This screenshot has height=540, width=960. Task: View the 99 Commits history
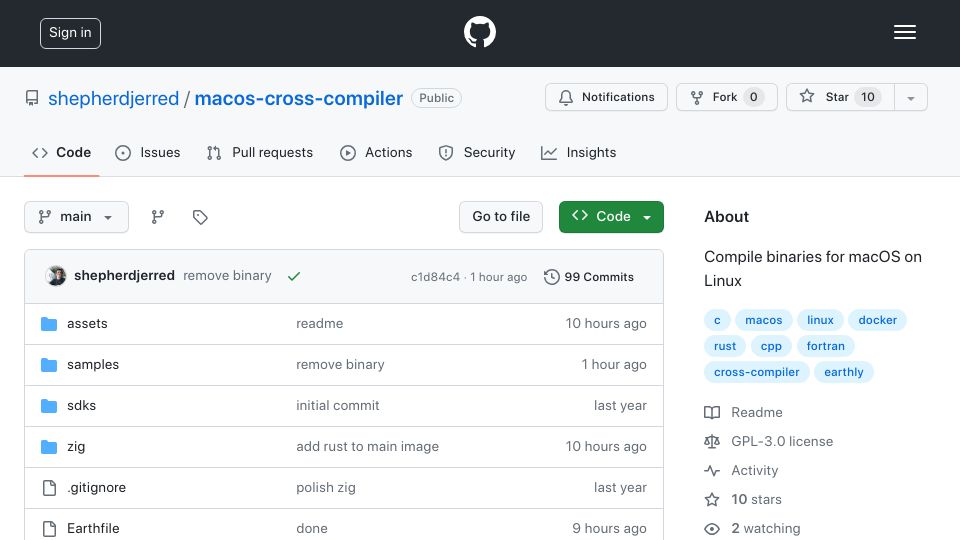(589, 277)
